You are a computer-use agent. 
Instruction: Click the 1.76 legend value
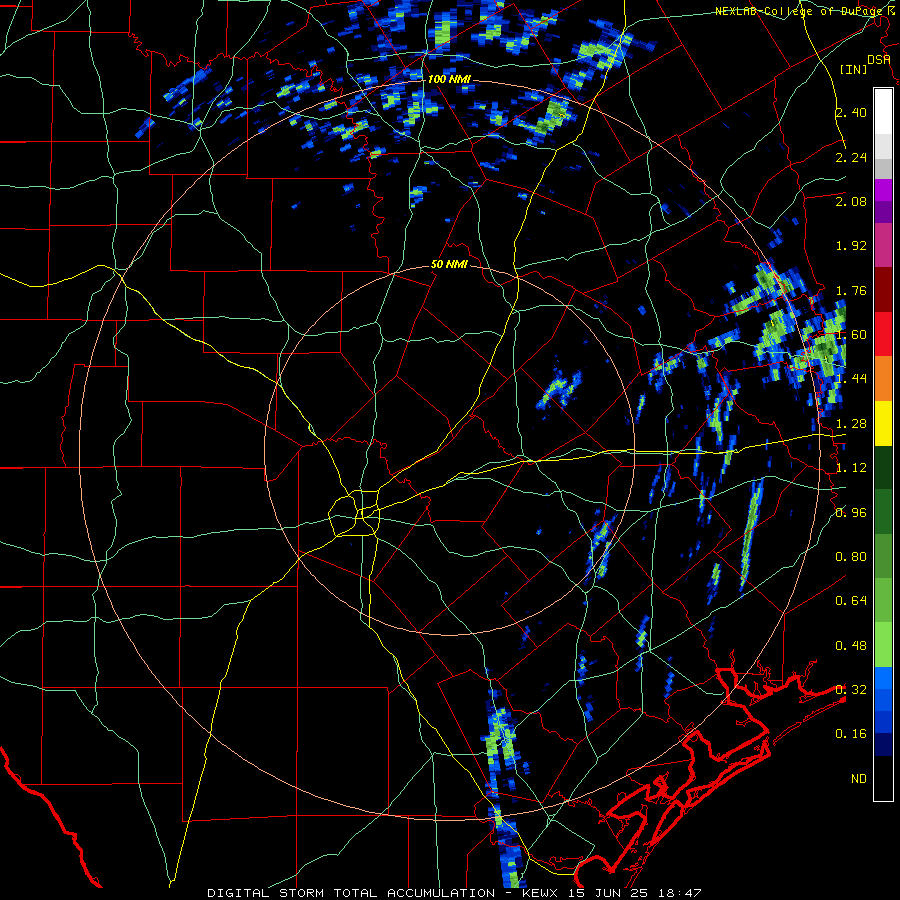(851, 290)
